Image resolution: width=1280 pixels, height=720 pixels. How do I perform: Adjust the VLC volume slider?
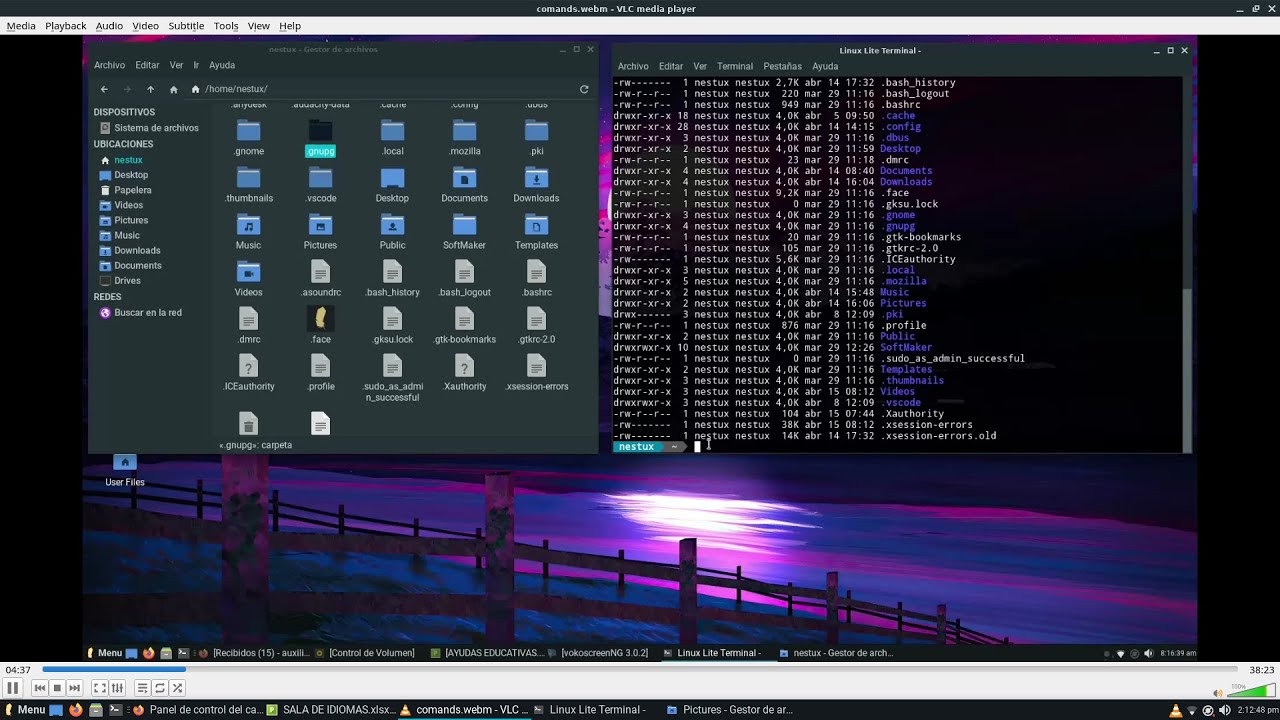click(x=1252, y=690)
